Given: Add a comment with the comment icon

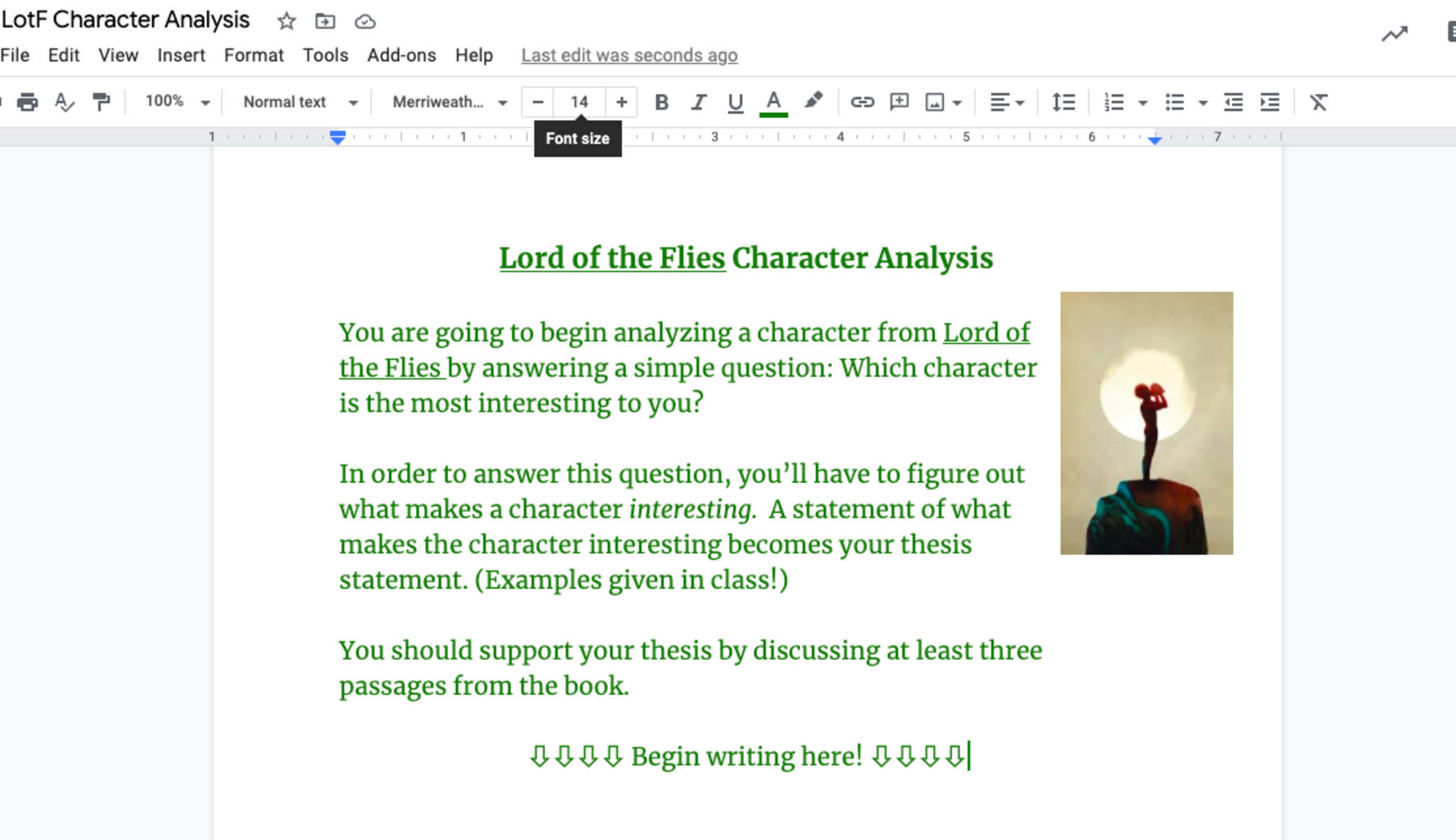Looking at the screenshot, I should pos(899,102).
